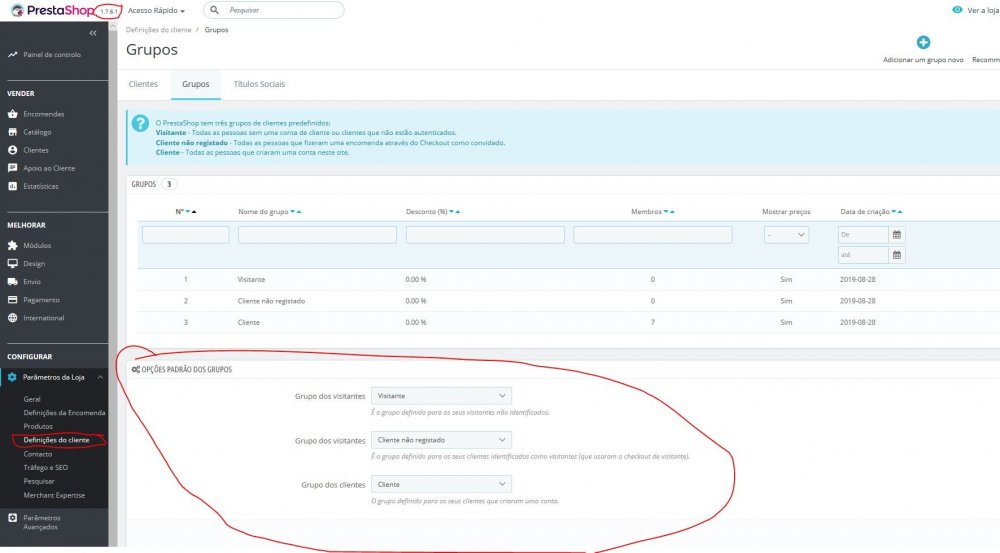Sort Data de criação column ascending
1000x553 pixels.
coord(900,212)
